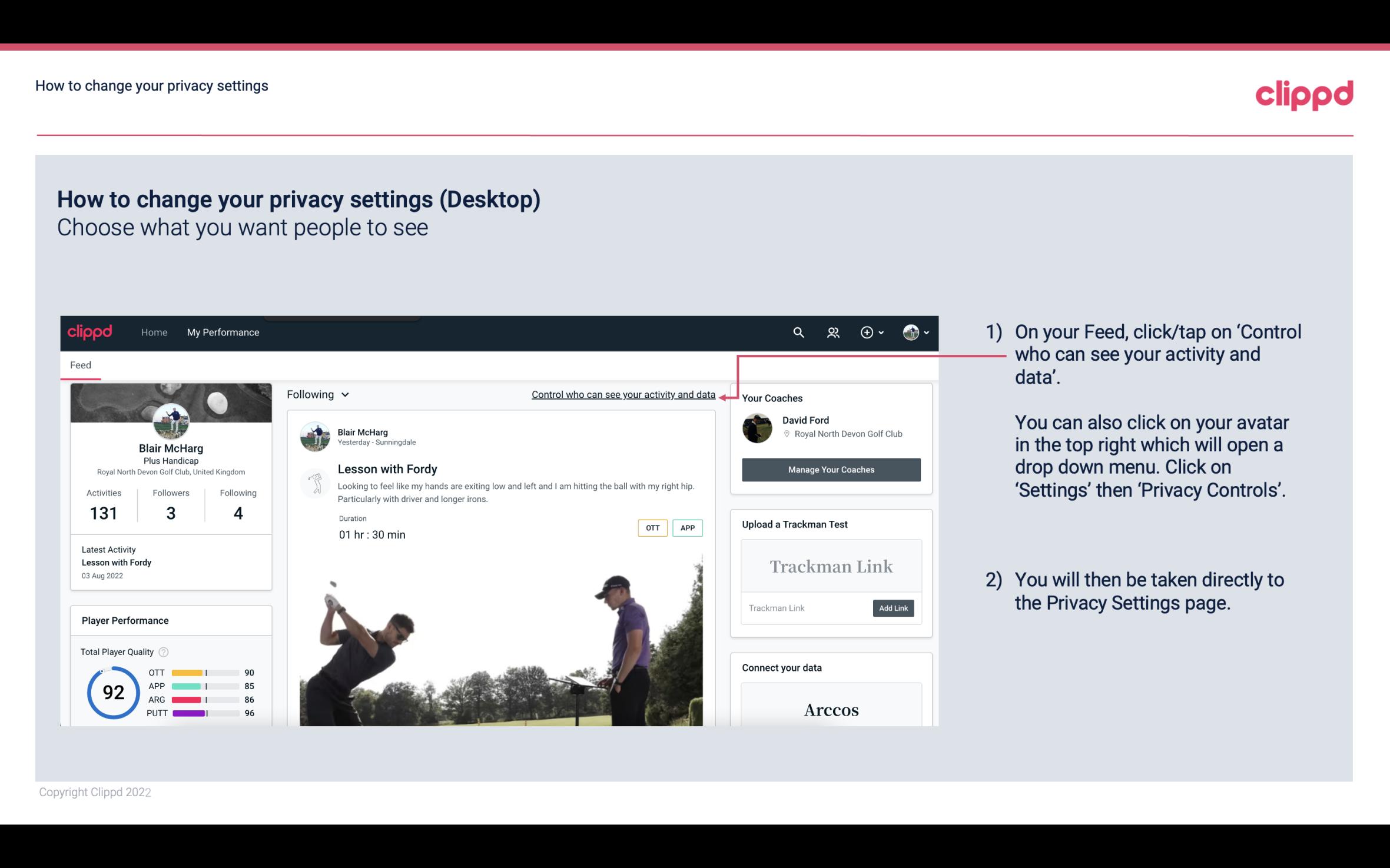Toggle APP performance visibility tag
1390x868 pixels.
[x=688, y=528]
